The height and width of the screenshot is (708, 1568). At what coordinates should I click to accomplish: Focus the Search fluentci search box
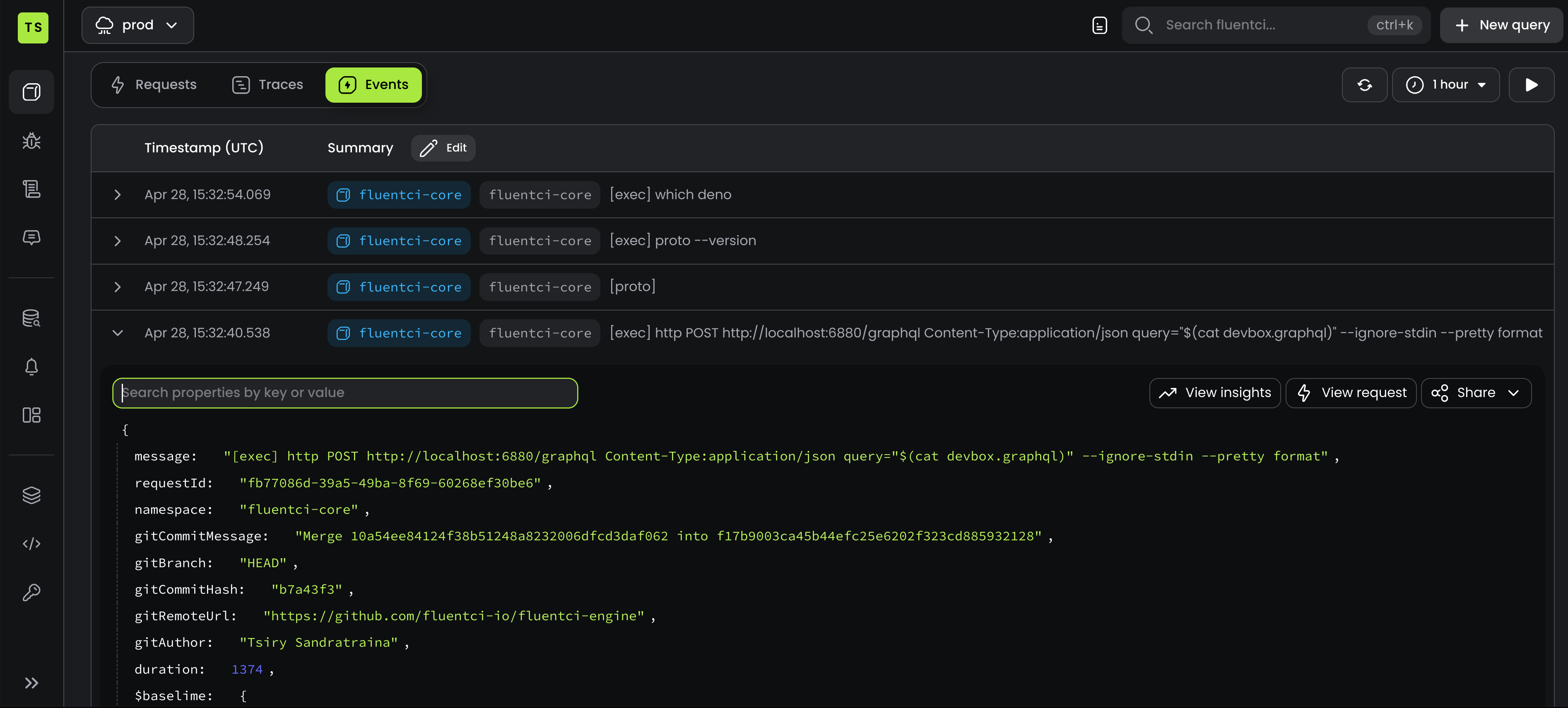[1276, 25]
